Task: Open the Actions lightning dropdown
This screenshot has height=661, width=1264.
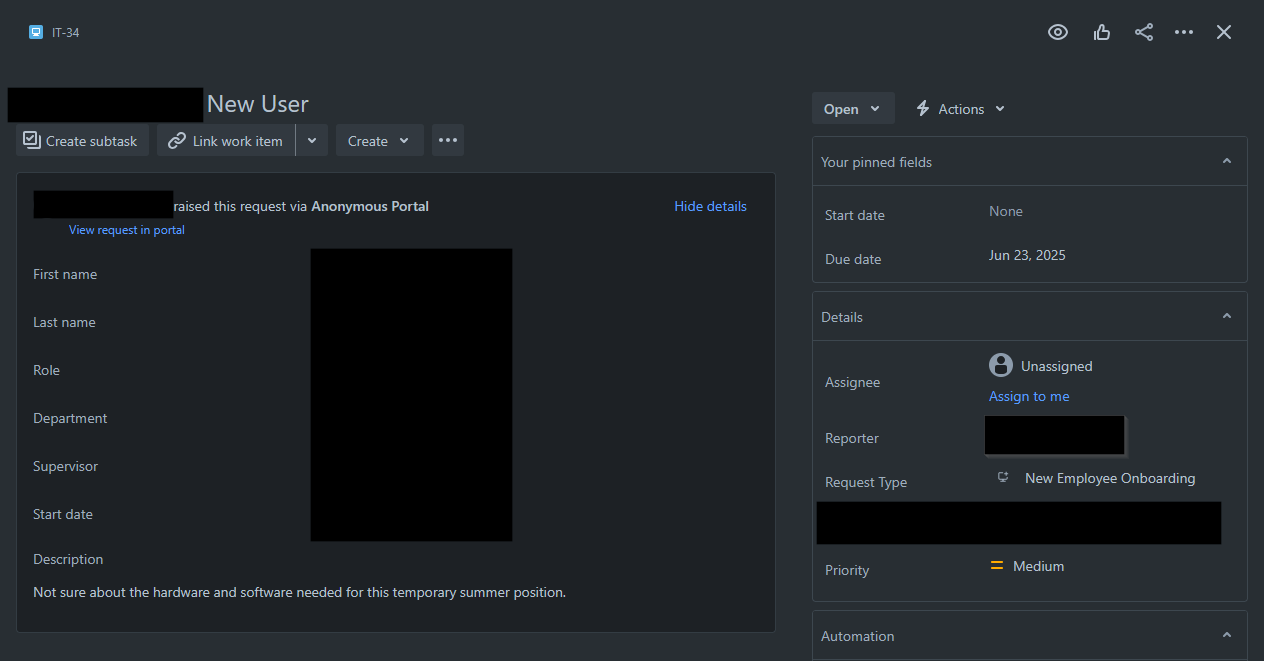Action: coord(961,109)
